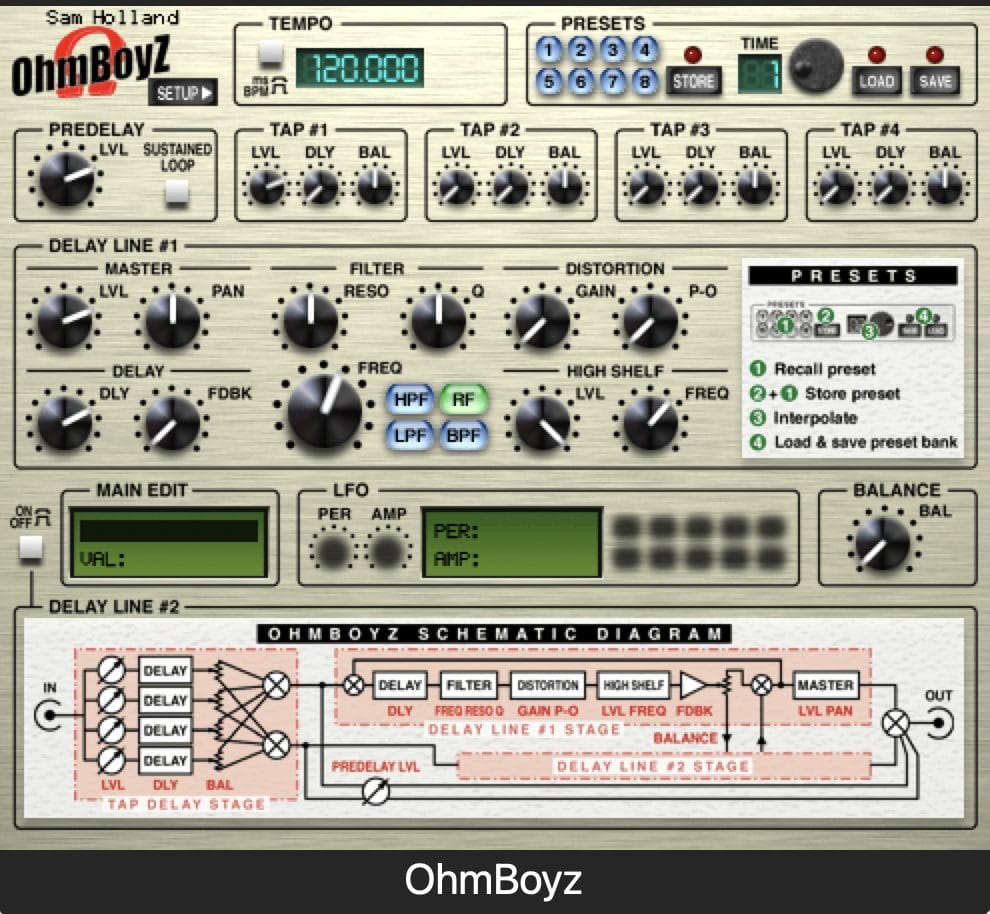The width and height of the screenshot is (990, 914).
Task: Click the TAP #3 LVL knob
Action: (x=646, y=187)
